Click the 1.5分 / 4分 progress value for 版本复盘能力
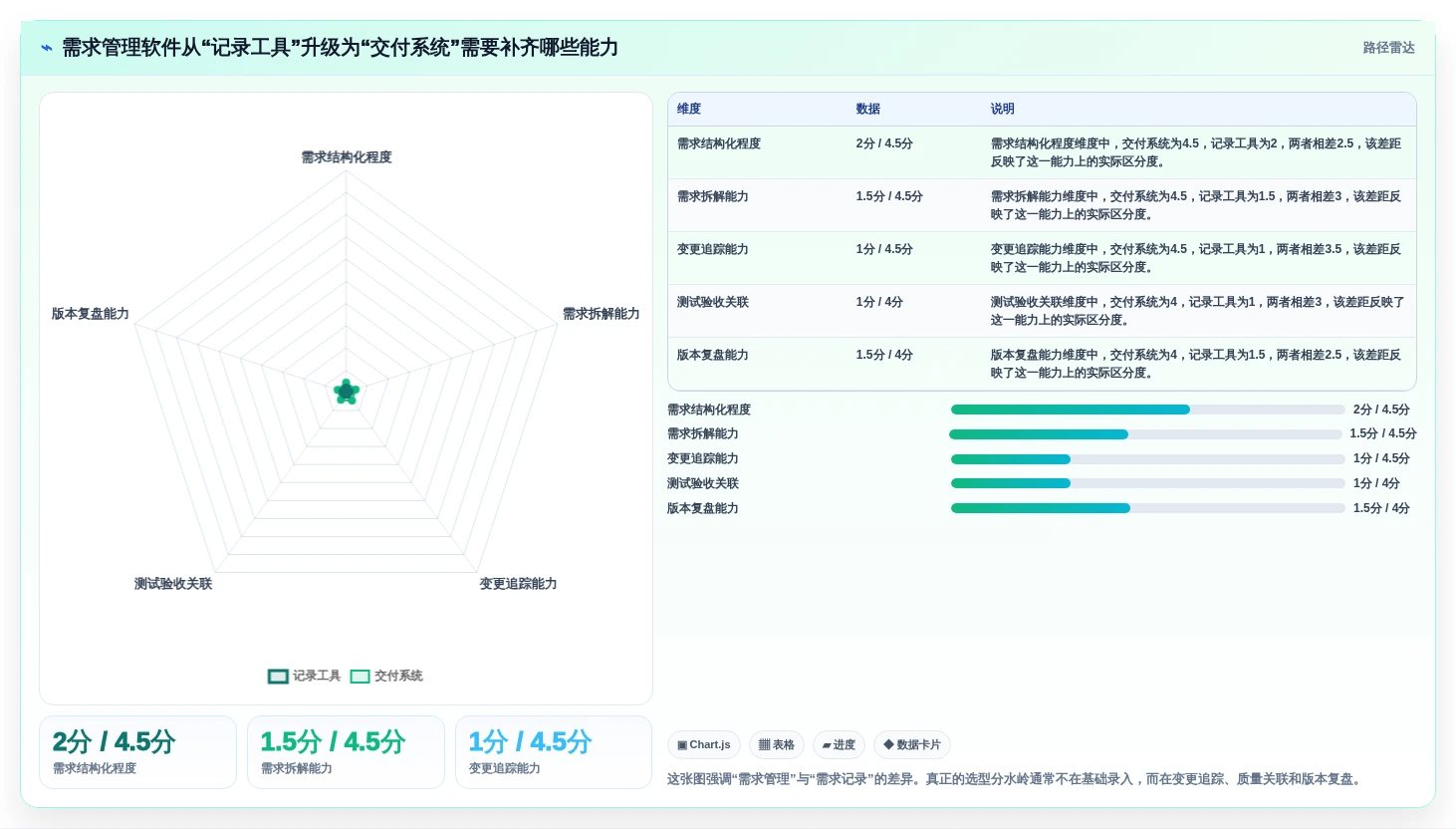 [1381, 508]
